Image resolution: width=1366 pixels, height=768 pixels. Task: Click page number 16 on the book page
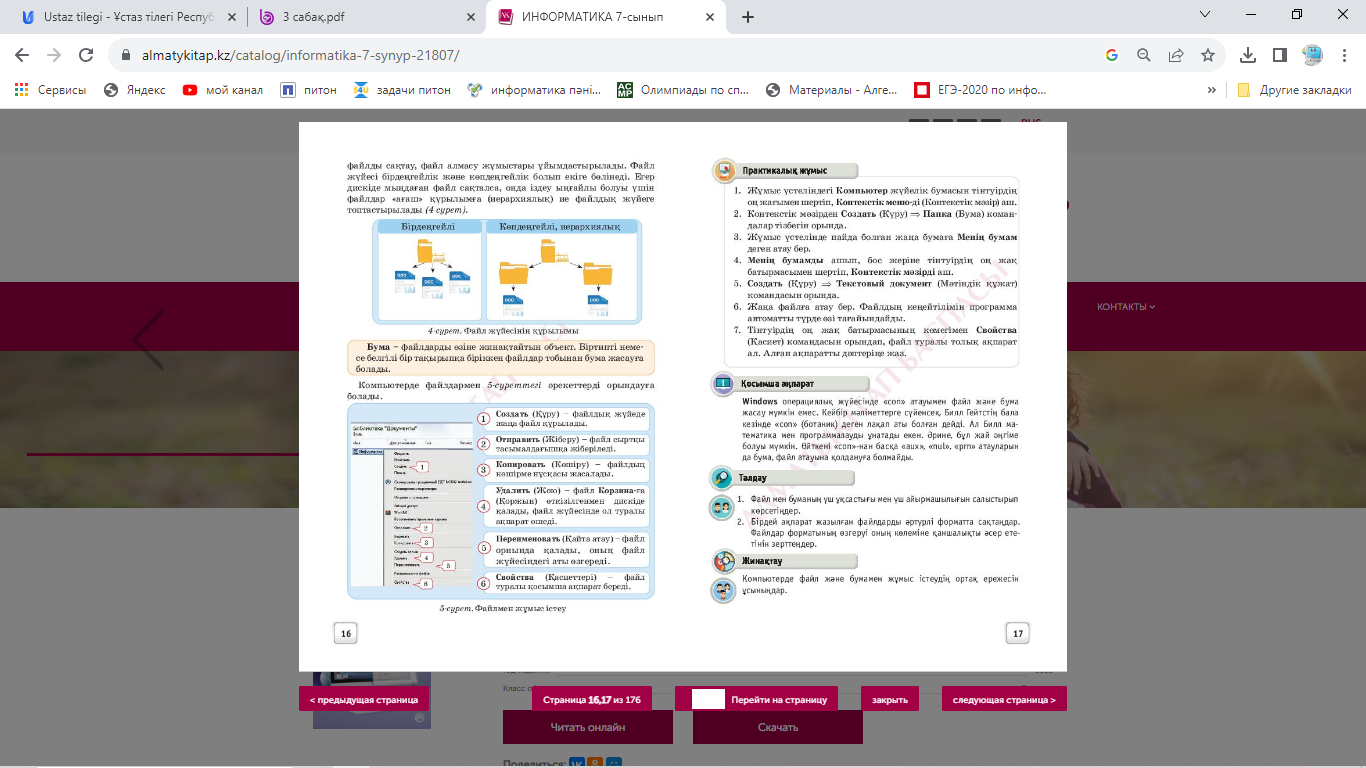(345, 633)
